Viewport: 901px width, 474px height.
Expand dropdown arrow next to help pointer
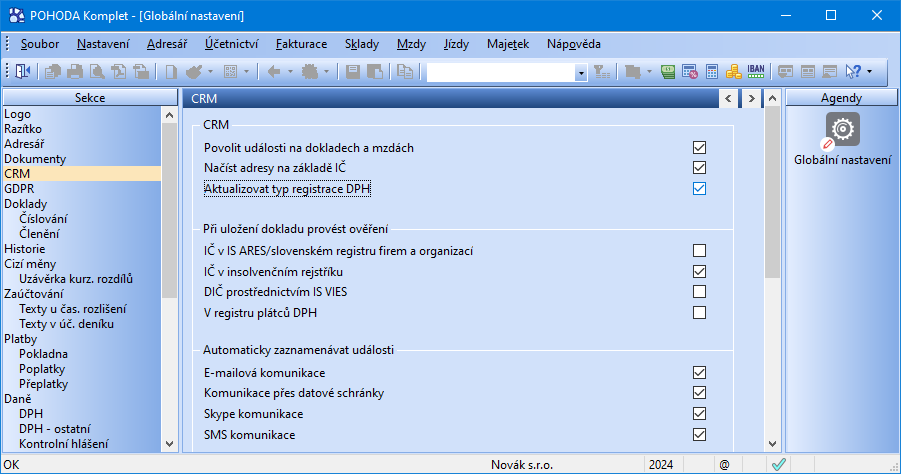point(869,72)
